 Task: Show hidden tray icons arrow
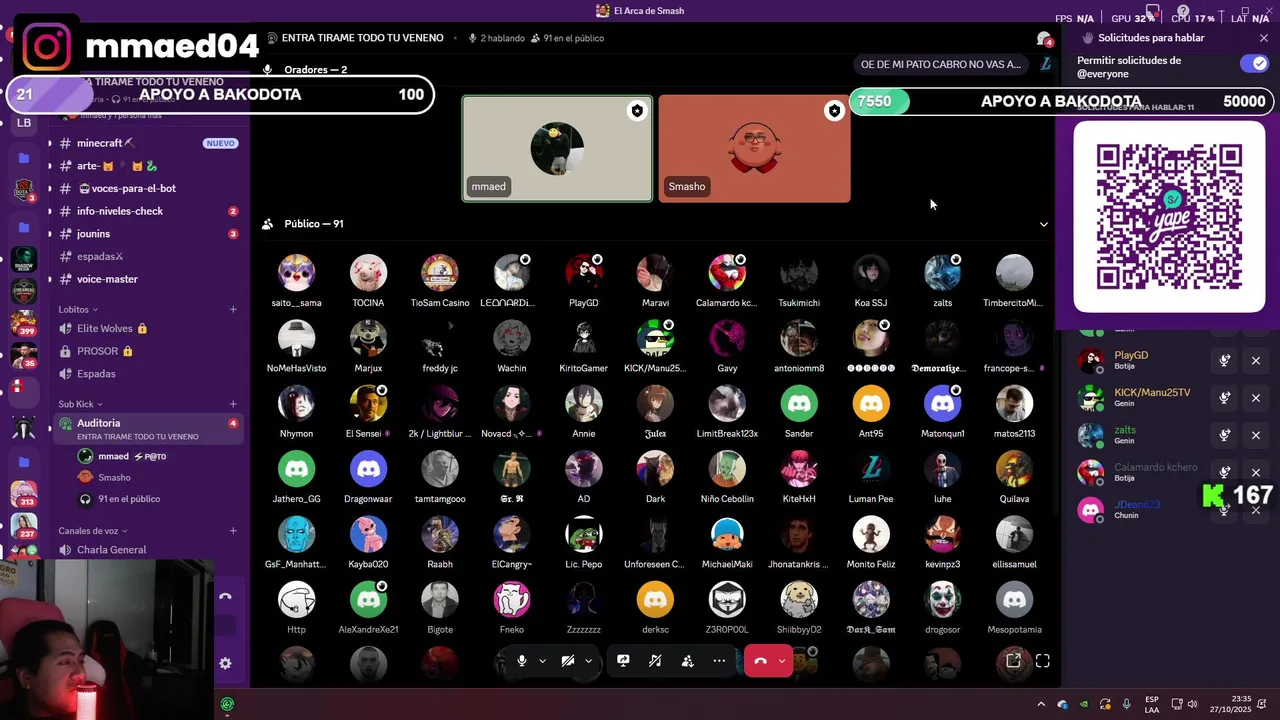click(x=1041, y=704)
